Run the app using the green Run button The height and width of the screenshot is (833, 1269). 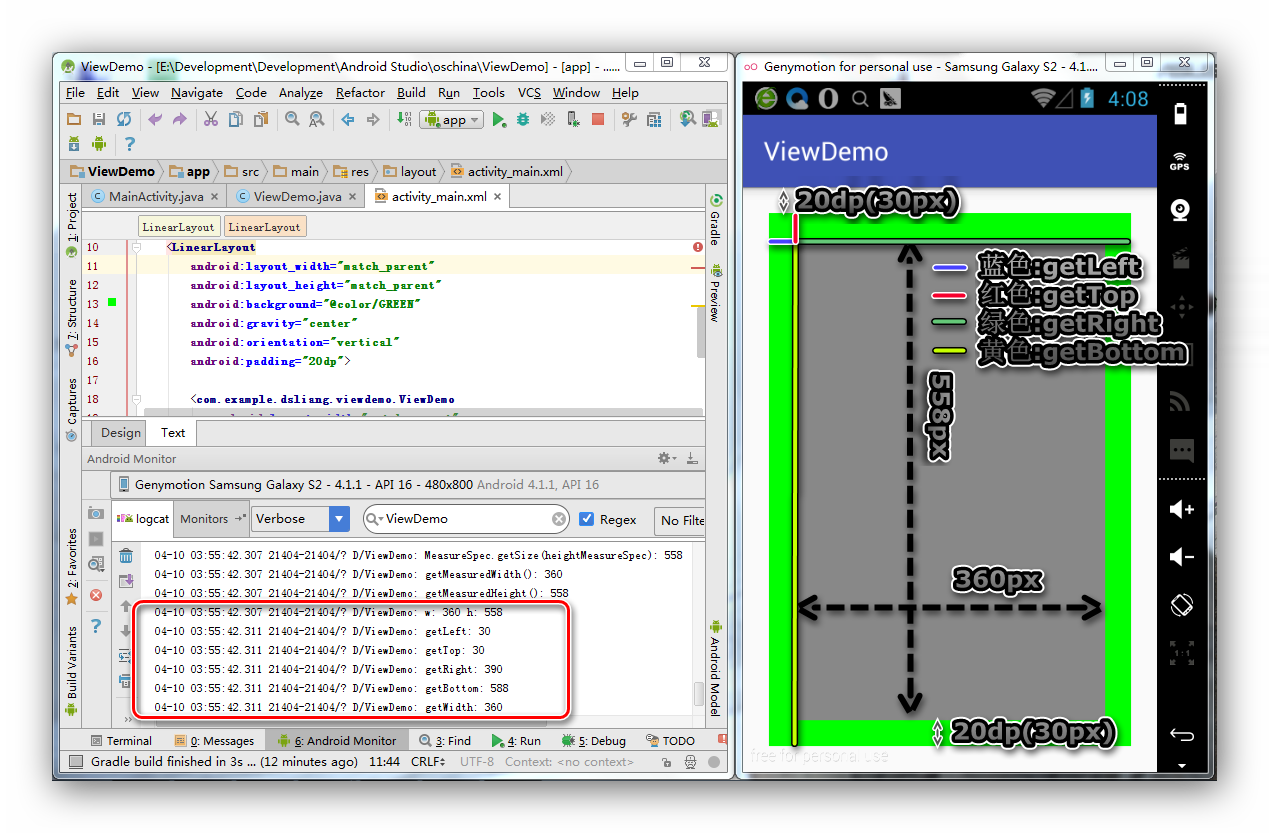(499, 118)
